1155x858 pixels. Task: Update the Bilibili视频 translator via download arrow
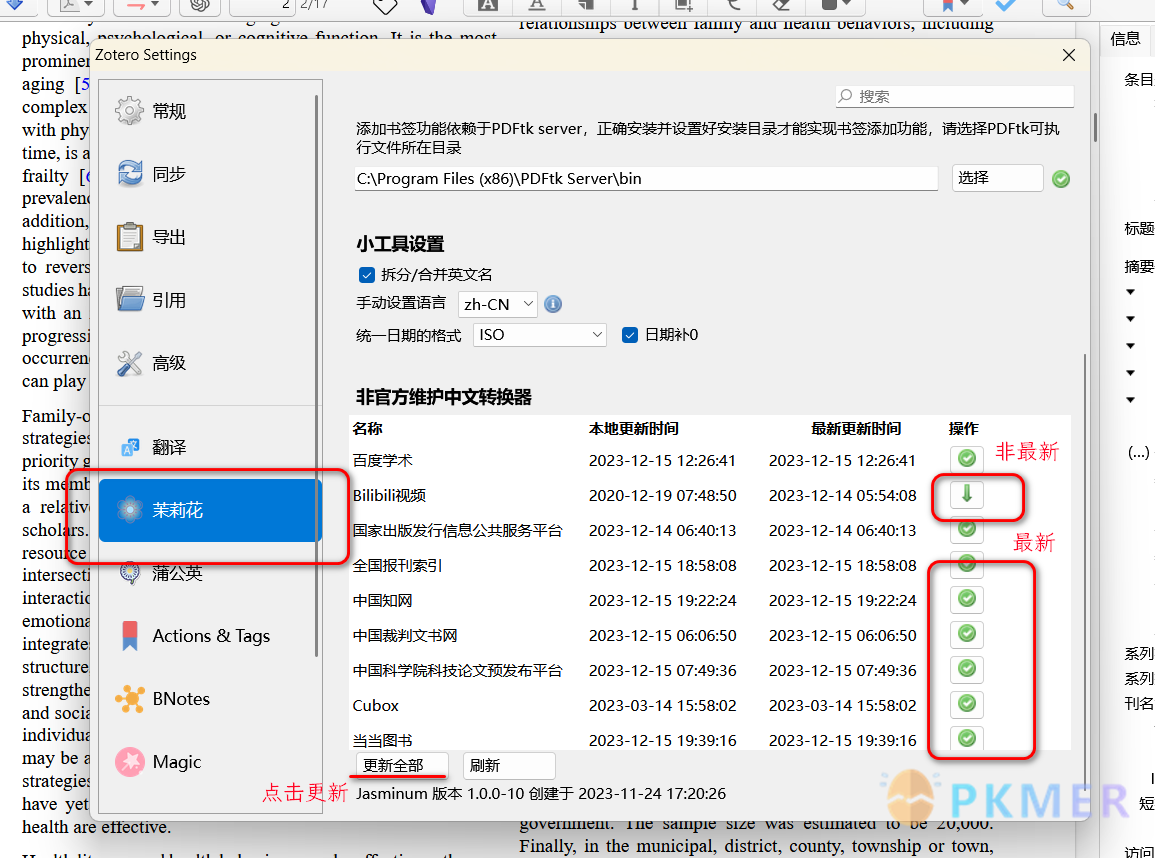pyautogui.click(x=966, y=495)
